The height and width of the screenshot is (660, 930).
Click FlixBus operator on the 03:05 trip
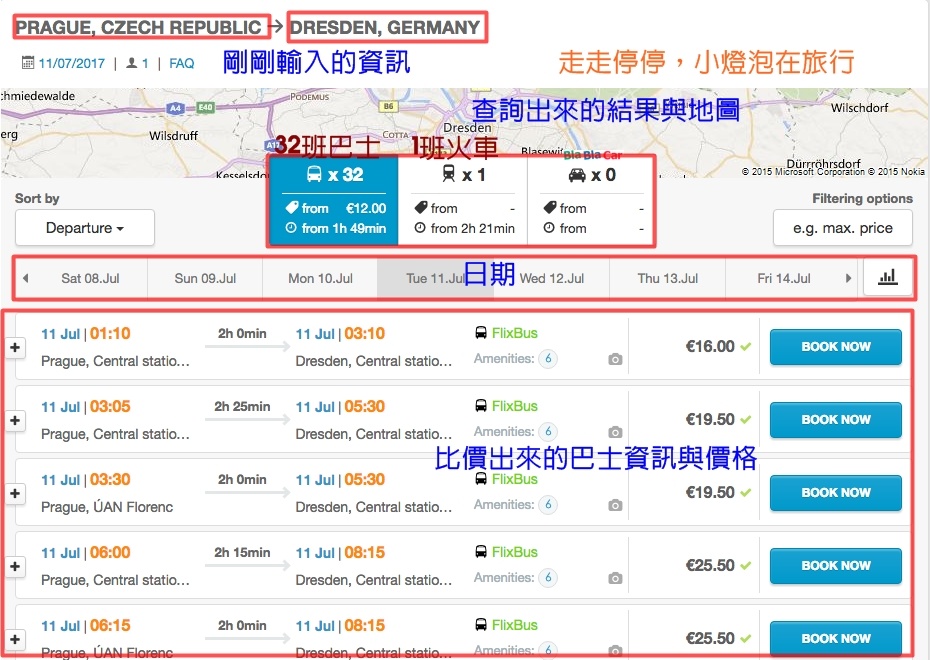514,406
